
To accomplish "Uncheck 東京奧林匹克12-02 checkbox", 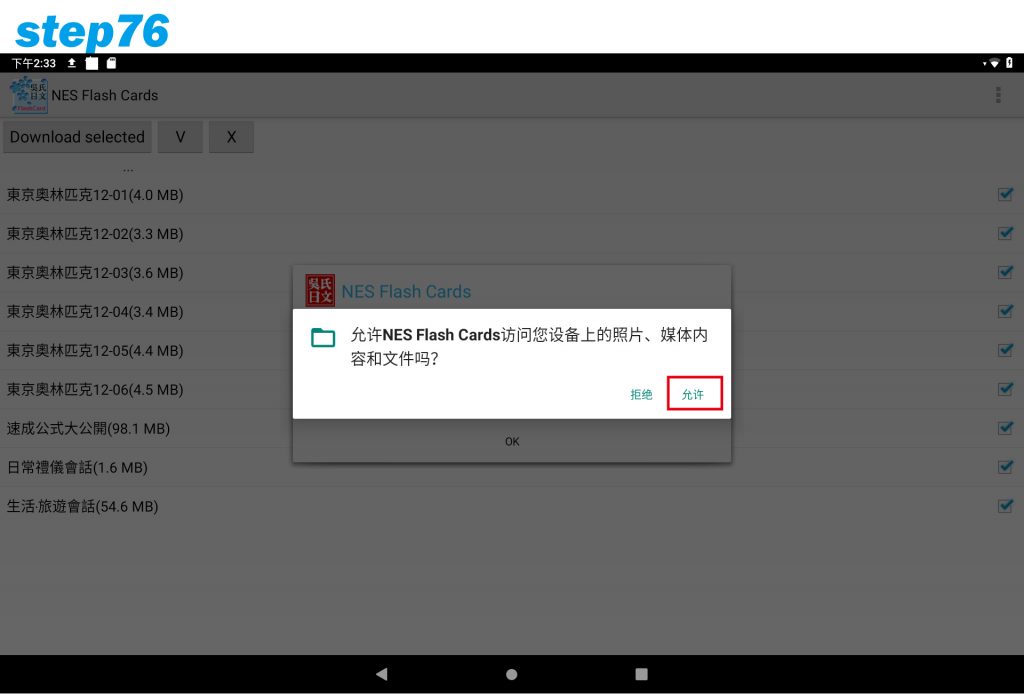I will (1005, 233).
